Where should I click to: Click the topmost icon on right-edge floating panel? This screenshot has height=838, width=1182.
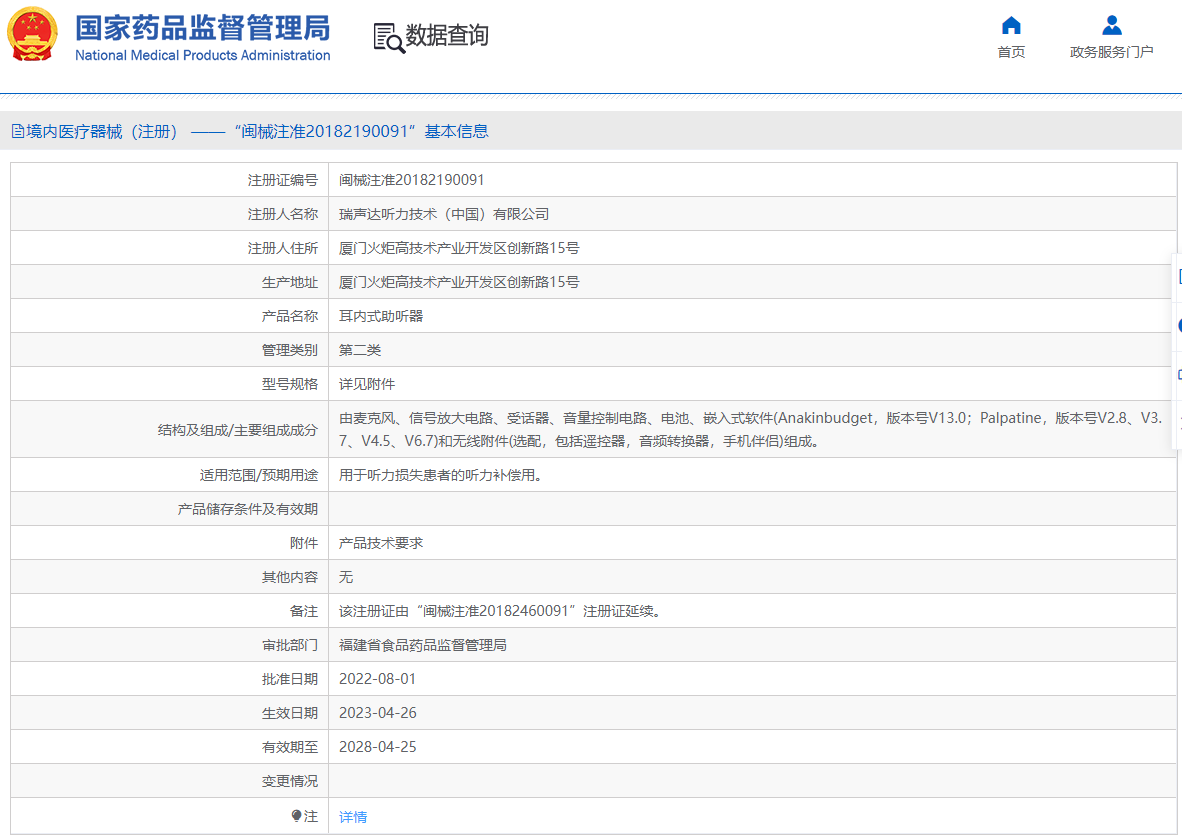[1179, 277]
